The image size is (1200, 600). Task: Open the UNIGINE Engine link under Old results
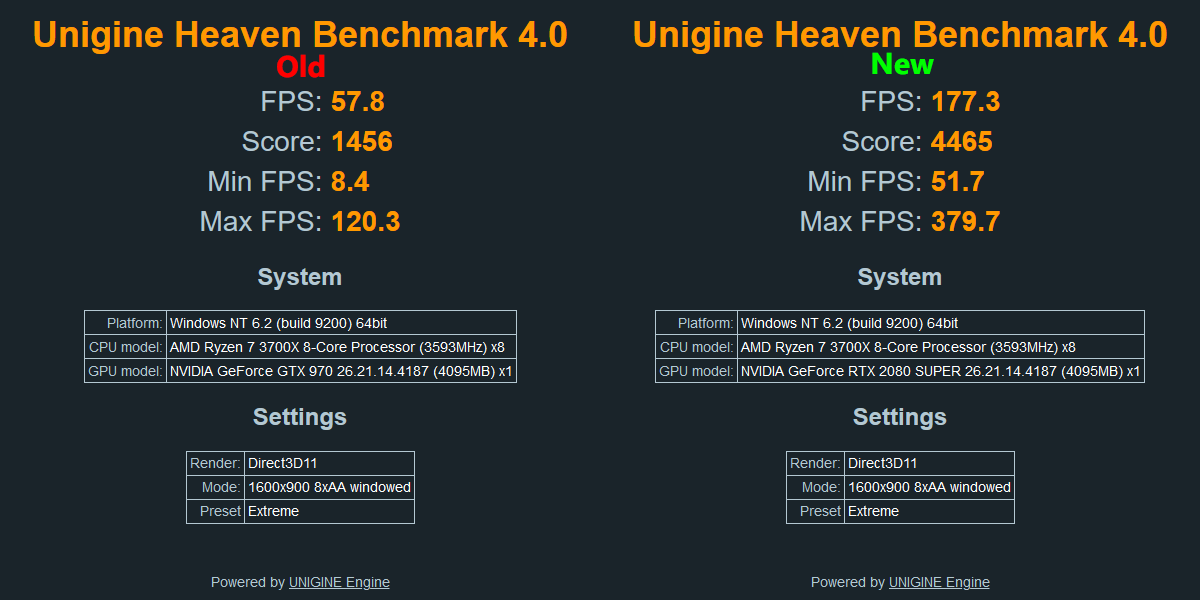point(339,582)
